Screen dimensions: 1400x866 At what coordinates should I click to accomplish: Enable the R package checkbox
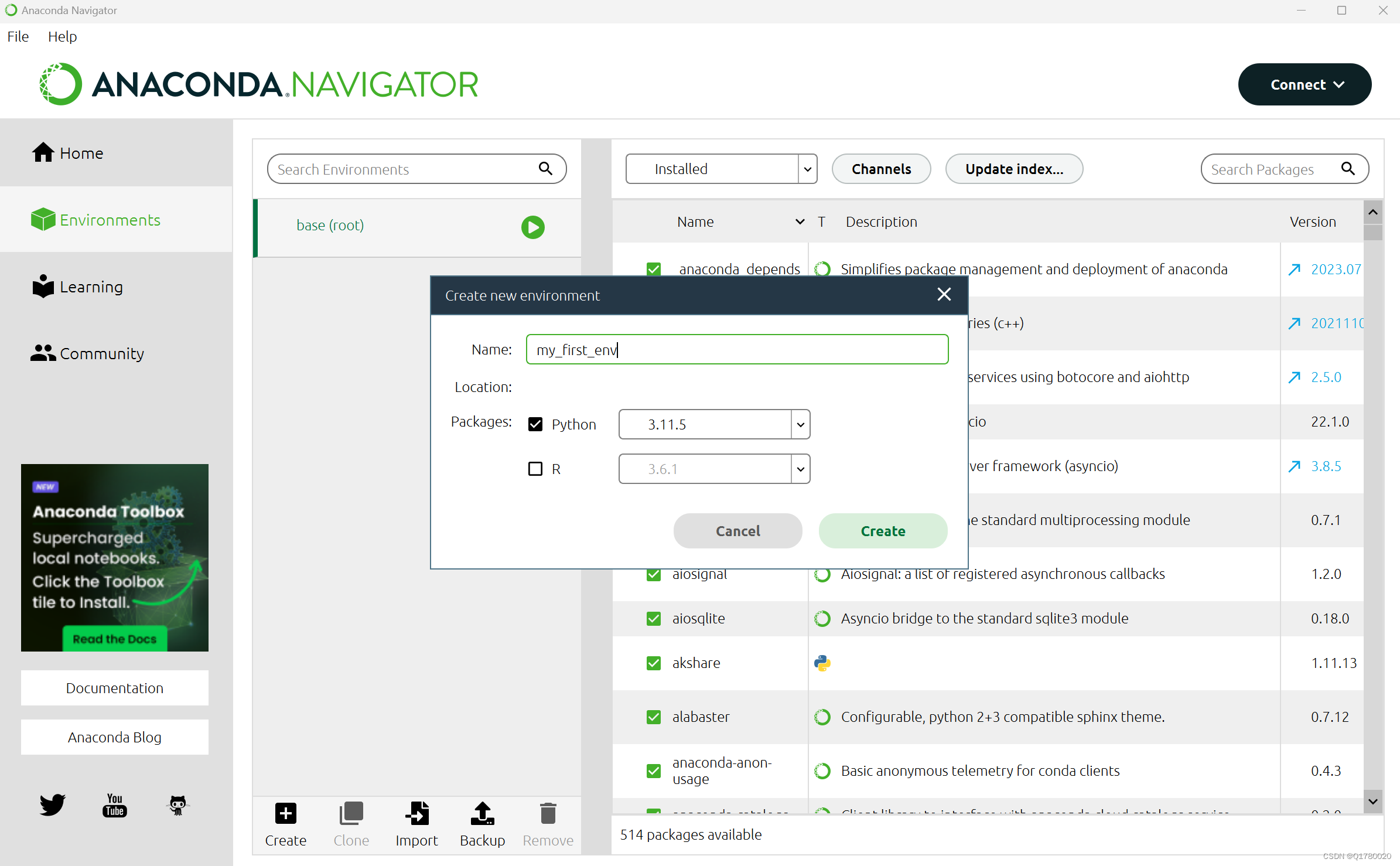coord(535,469)
